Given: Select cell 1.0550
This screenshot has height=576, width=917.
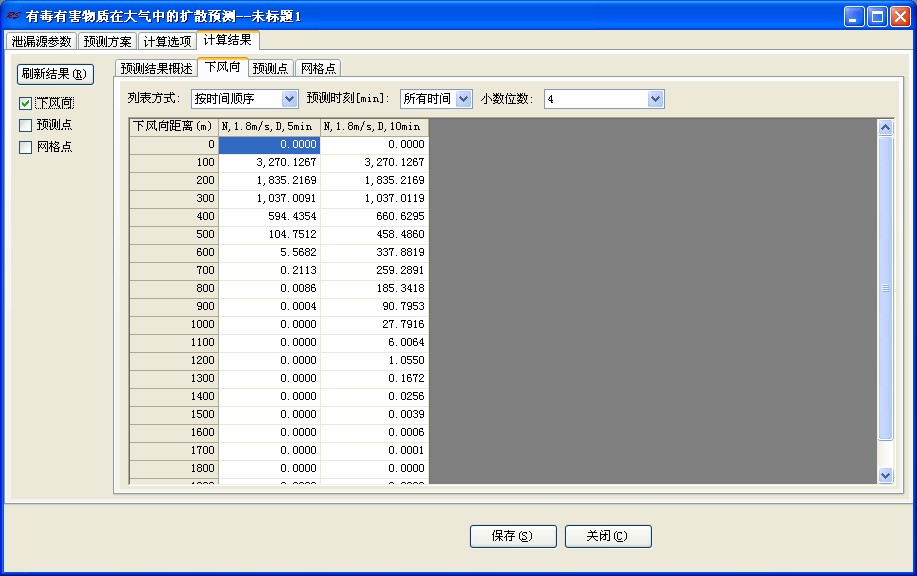Looking at the screenshot, I should click(x=374, y=360).
